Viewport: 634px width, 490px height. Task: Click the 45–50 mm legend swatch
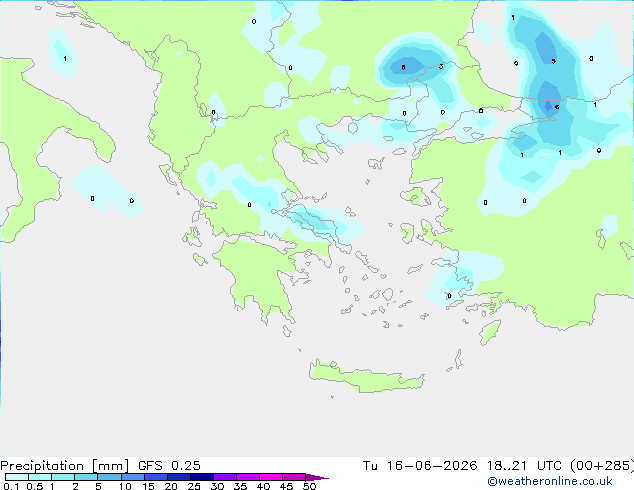coord(294,477)
